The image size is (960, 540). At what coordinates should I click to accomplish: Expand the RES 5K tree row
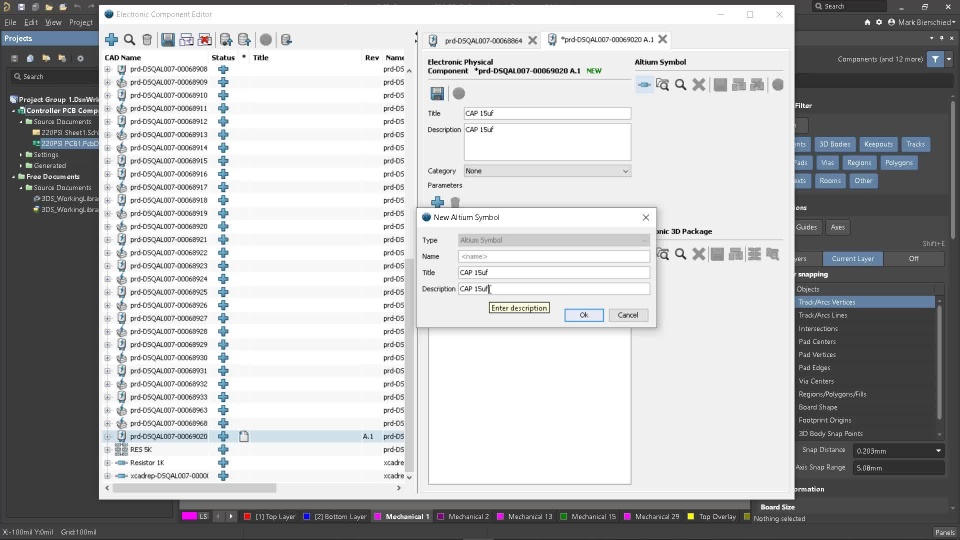coord(108,449)
